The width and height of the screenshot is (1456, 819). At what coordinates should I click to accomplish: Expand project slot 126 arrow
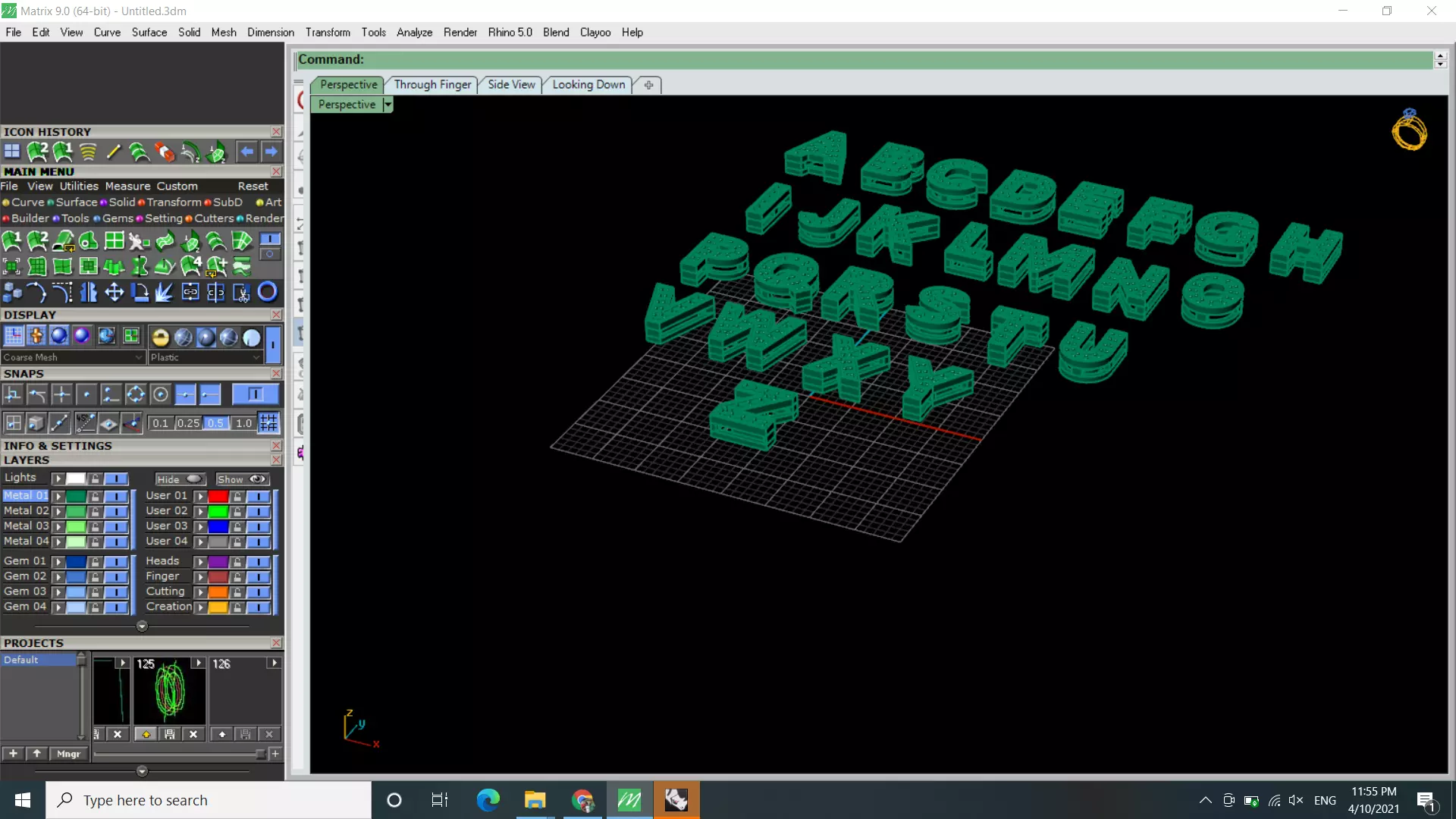coord(275,663)
